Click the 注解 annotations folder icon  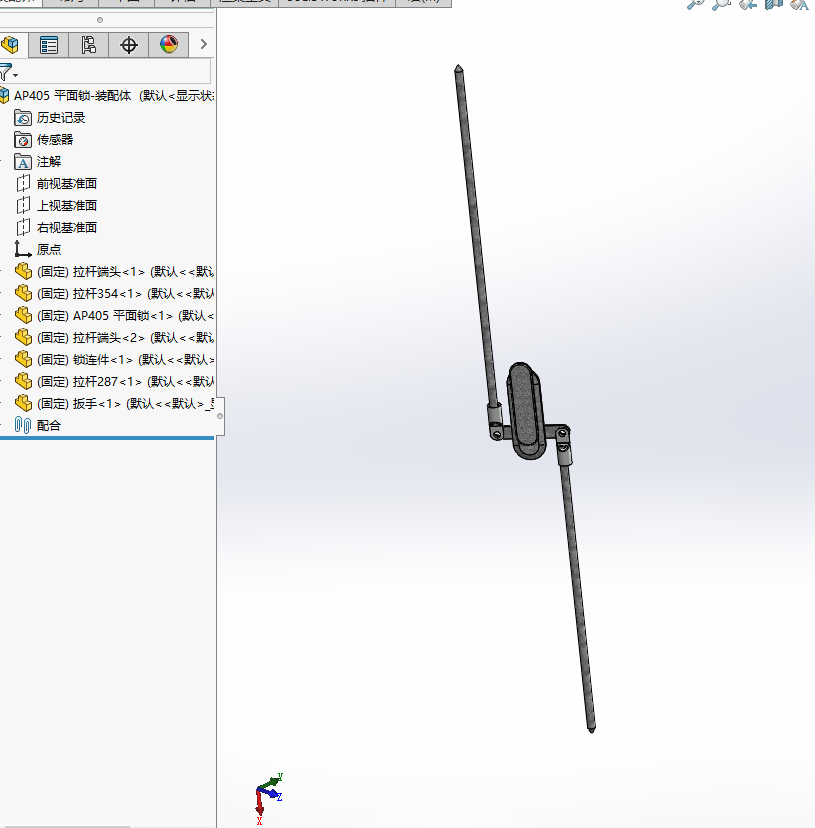23,162
